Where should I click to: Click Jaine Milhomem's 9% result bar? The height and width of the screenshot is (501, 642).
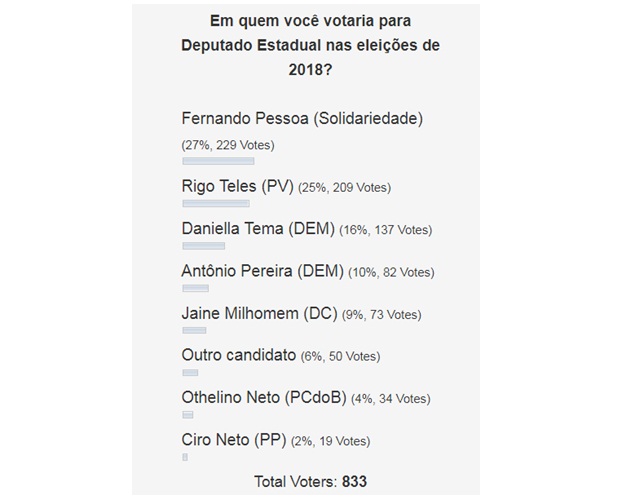pos(194,330)
